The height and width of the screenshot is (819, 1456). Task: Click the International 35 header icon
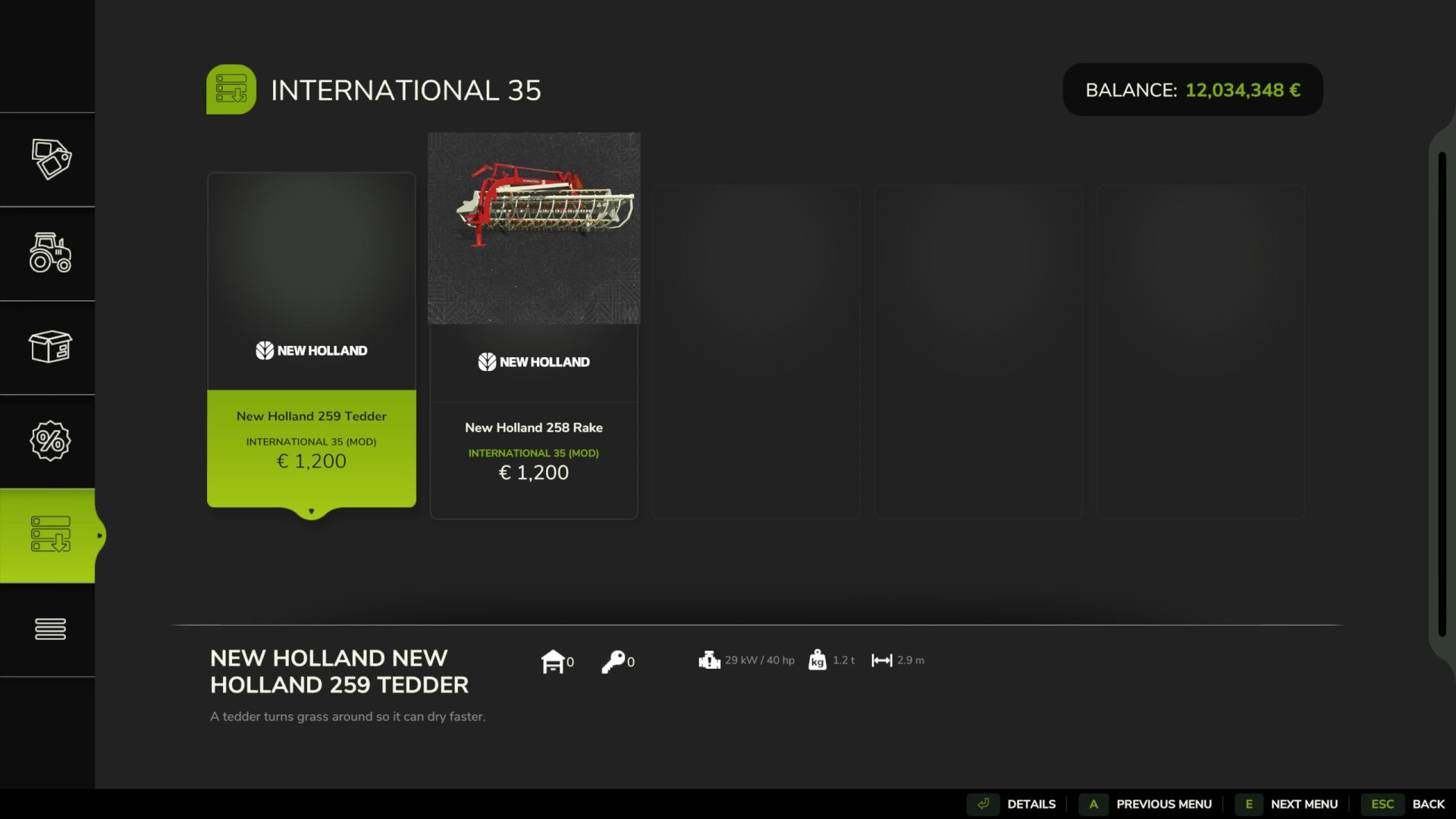(231, 89)
